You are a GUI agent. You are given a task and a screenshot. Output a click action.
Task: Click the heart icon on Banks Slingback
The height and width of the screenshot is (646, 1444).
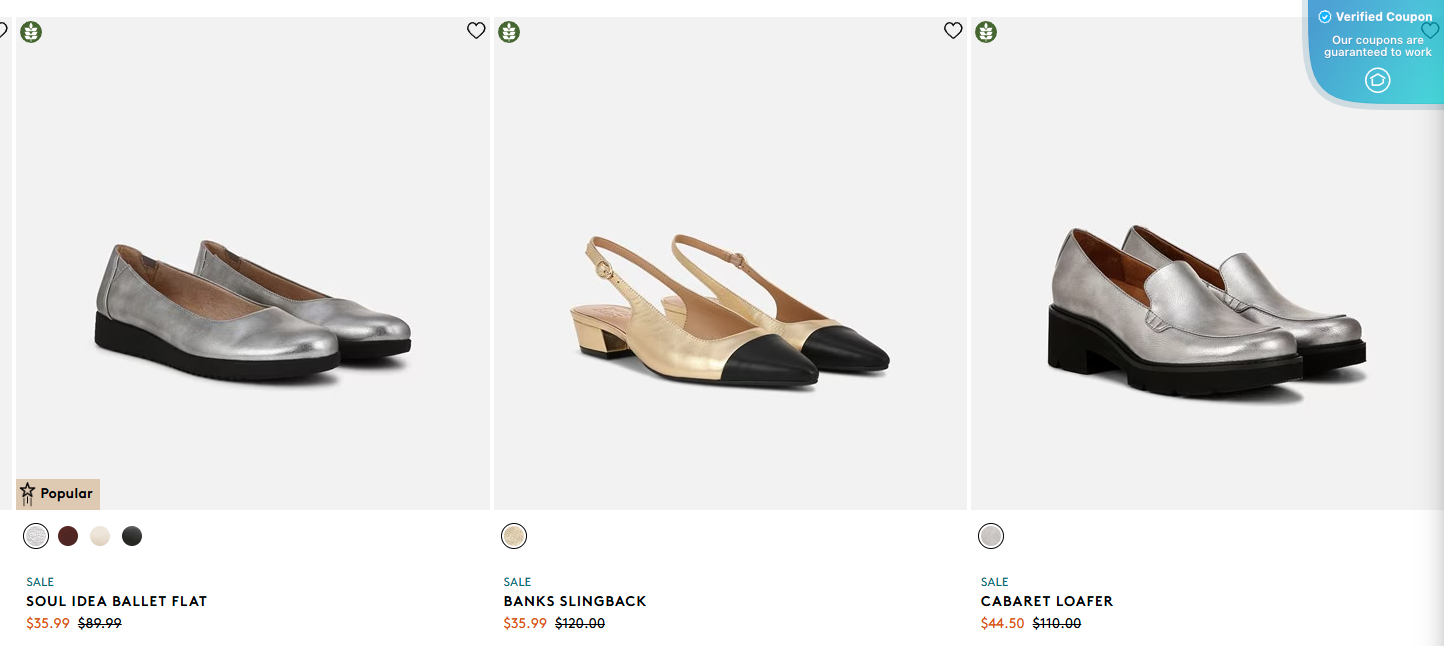pos(953,31)
